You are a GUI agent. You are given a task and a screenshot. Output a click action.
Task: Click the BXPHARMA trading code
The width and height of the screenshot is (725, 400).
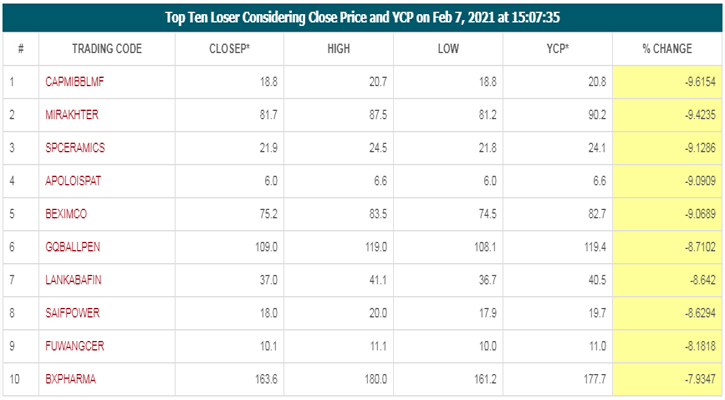70,378
